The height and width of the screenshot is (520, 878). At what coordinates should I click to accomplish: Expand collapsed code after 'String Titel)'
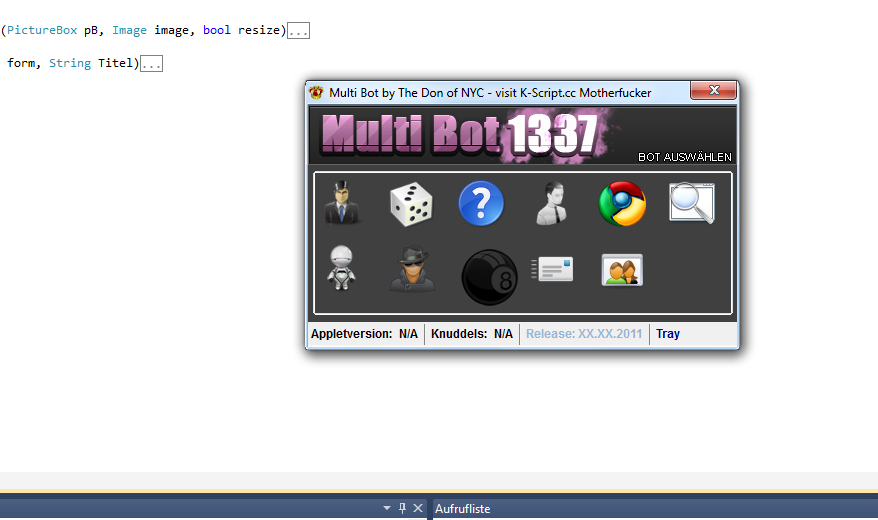pos(151,64)
